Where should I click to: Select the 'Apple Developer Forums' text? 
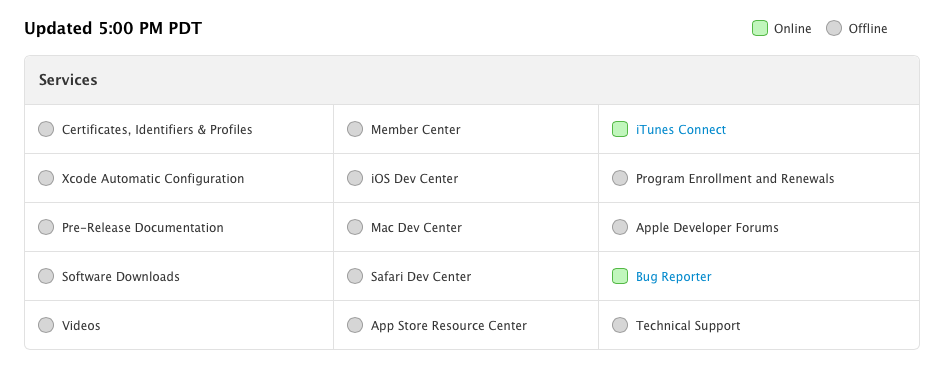coord(707,228)
